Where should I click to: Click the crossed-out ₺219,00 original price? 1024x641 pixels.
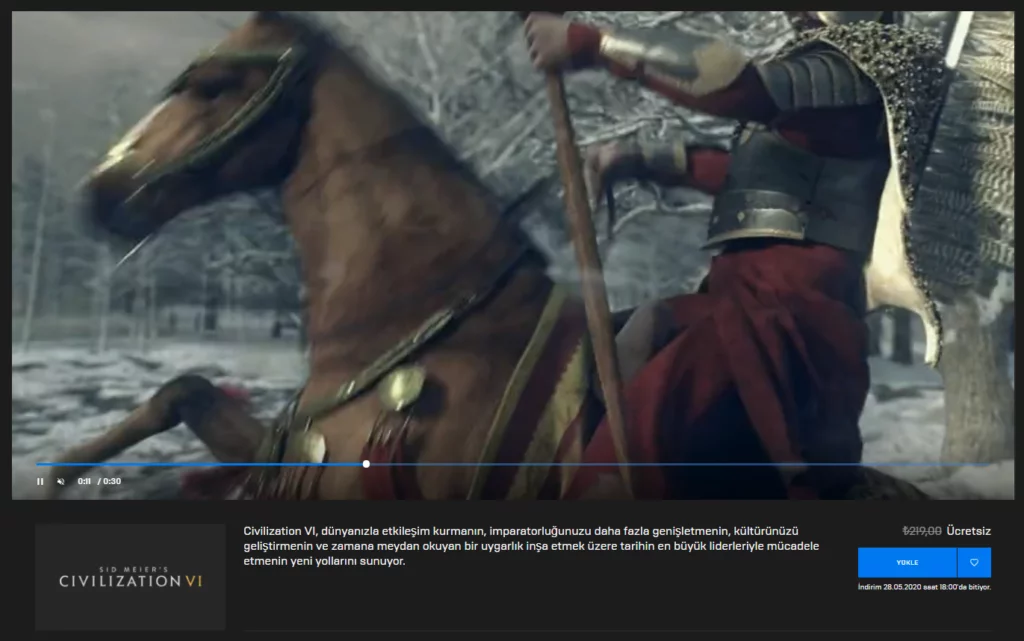tap(921, 531)
